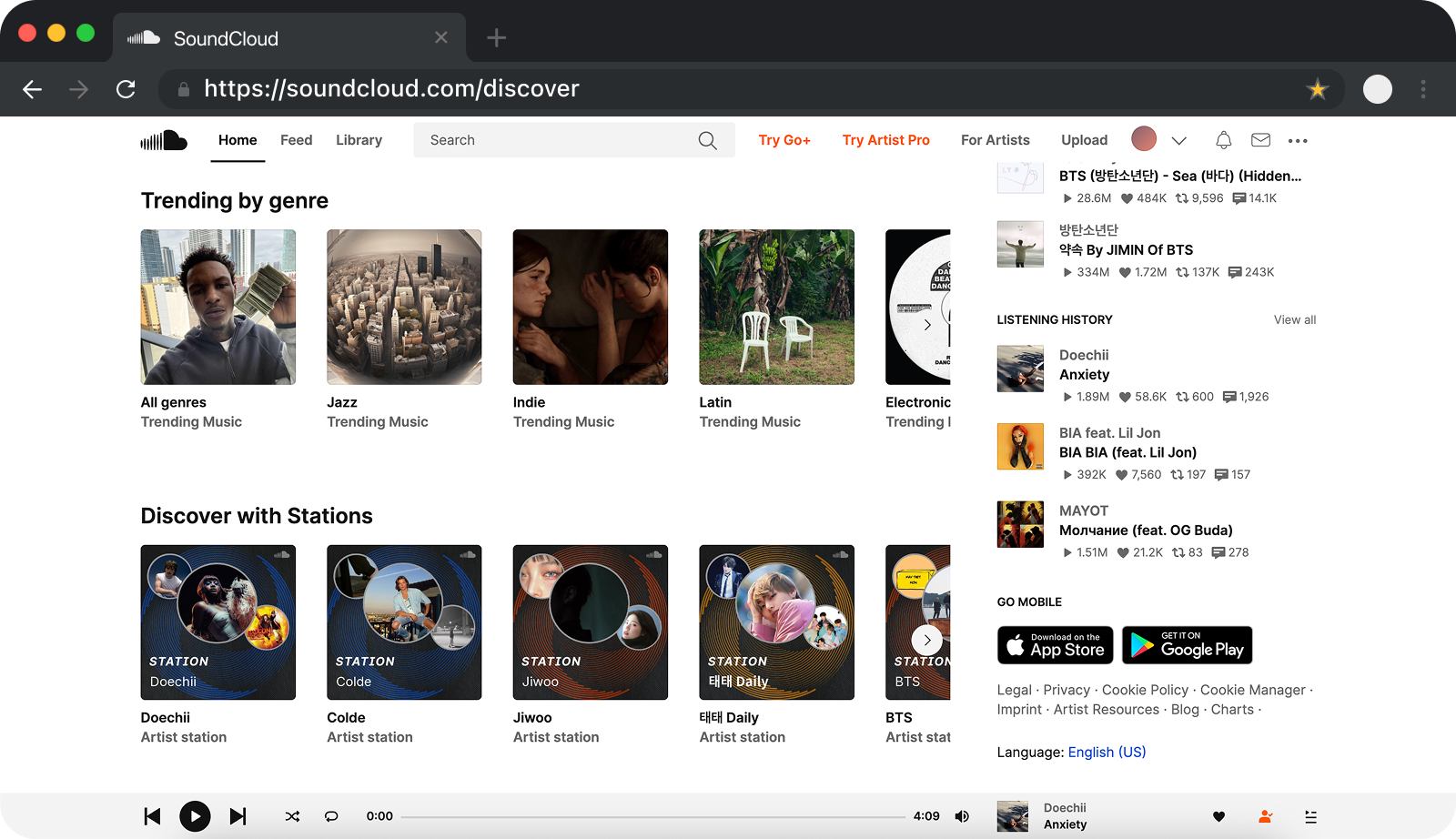Change language via English (US) link
1456x839 pixels.
coord(1107,752)
